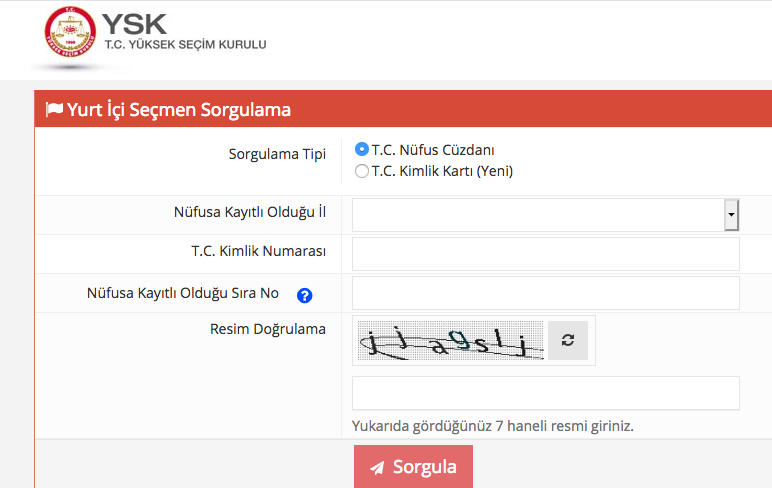This screenshot has height=488, width=772.
Task: Click the province dropdown arrow button
Action: click(731, 214)
